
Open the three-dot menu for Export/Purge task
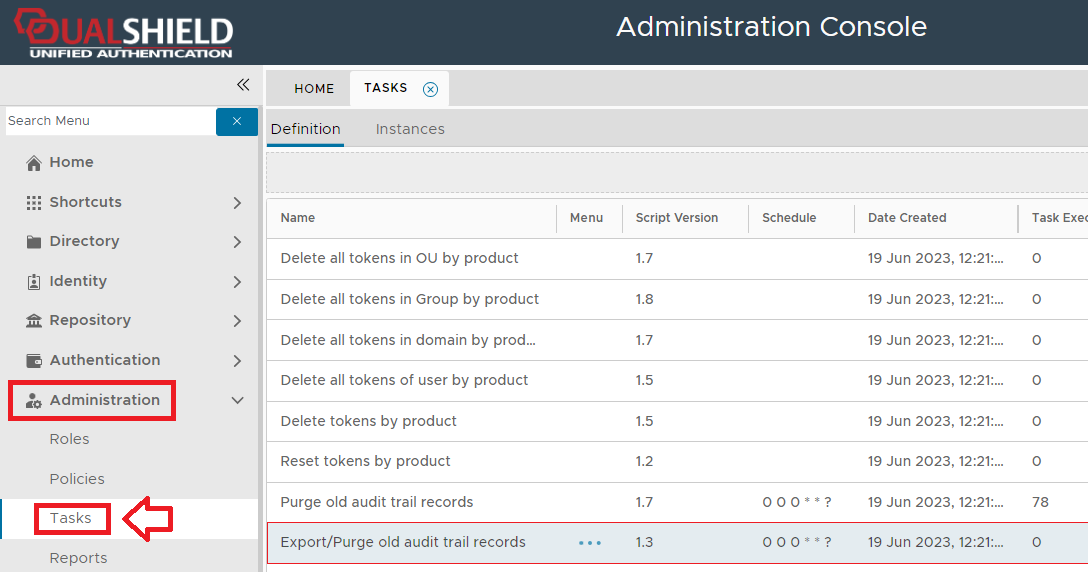590,543
